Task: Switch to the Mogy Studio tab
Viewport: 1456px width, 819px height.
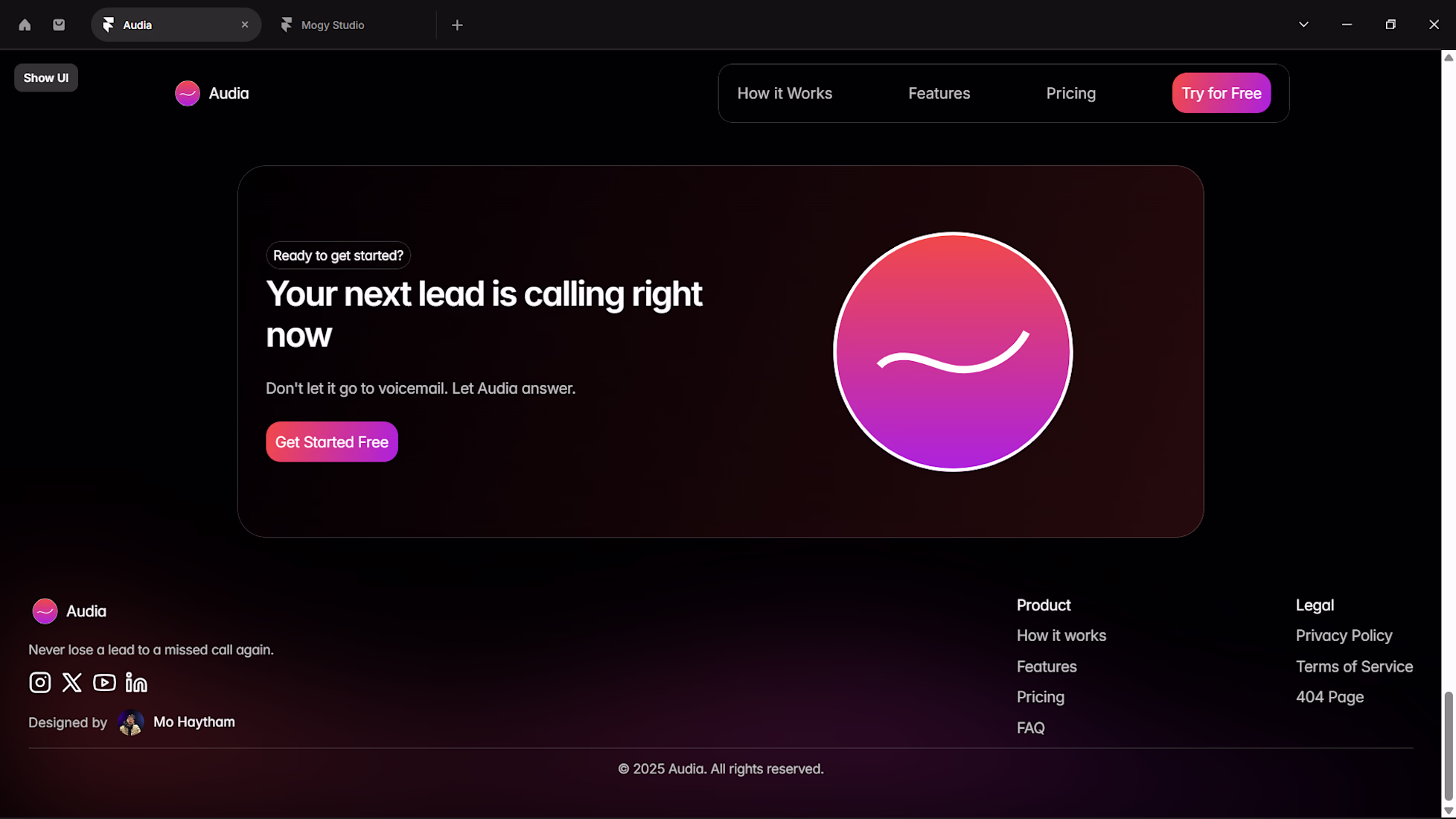Action: [332, 25]
